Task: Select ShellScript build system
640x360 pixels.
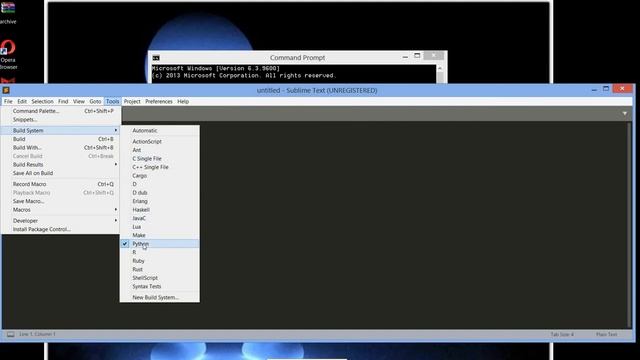Action: tap(160, 278)
